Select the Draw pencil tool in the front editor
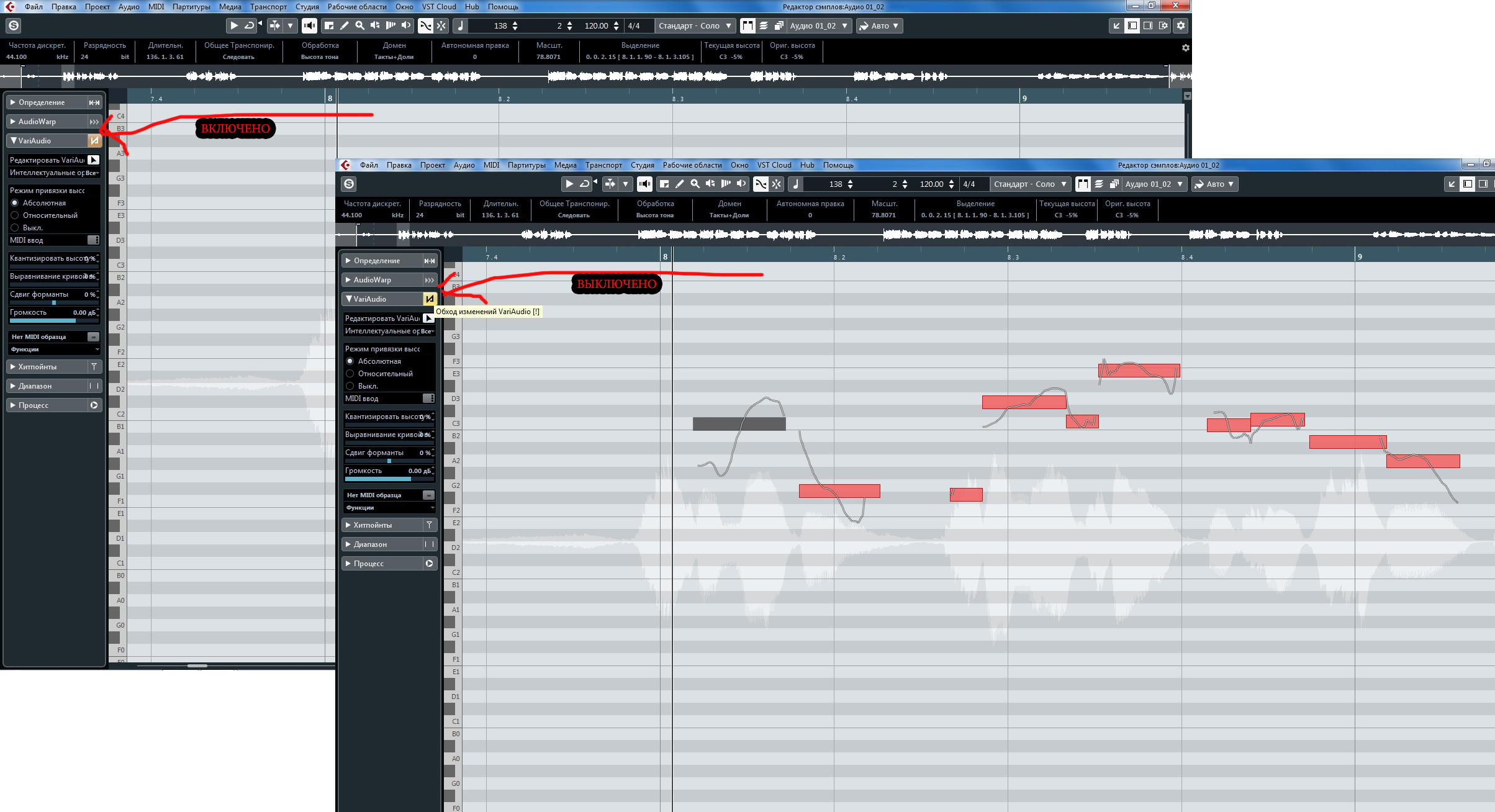Screen dimensions: 1495x812 point(680,184)
